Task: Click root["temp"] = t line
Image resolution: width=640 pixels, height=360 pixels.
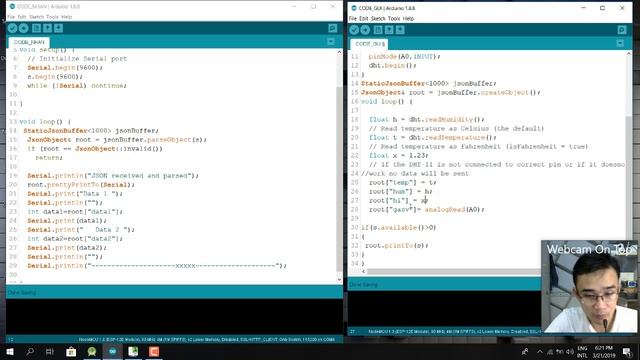Action: [x=402, y=182]
